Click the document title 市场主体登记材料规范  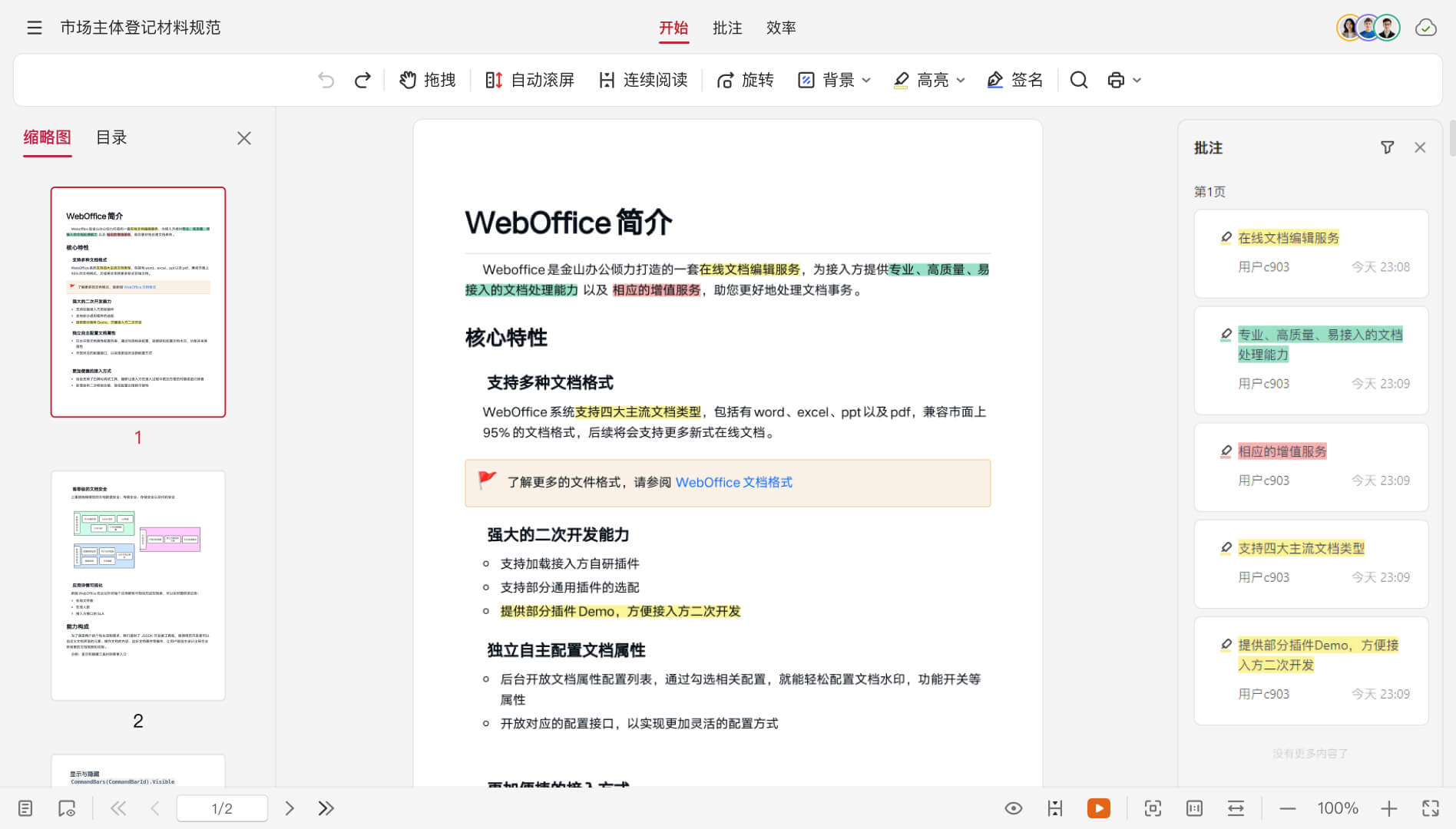(x=141, y=28)
